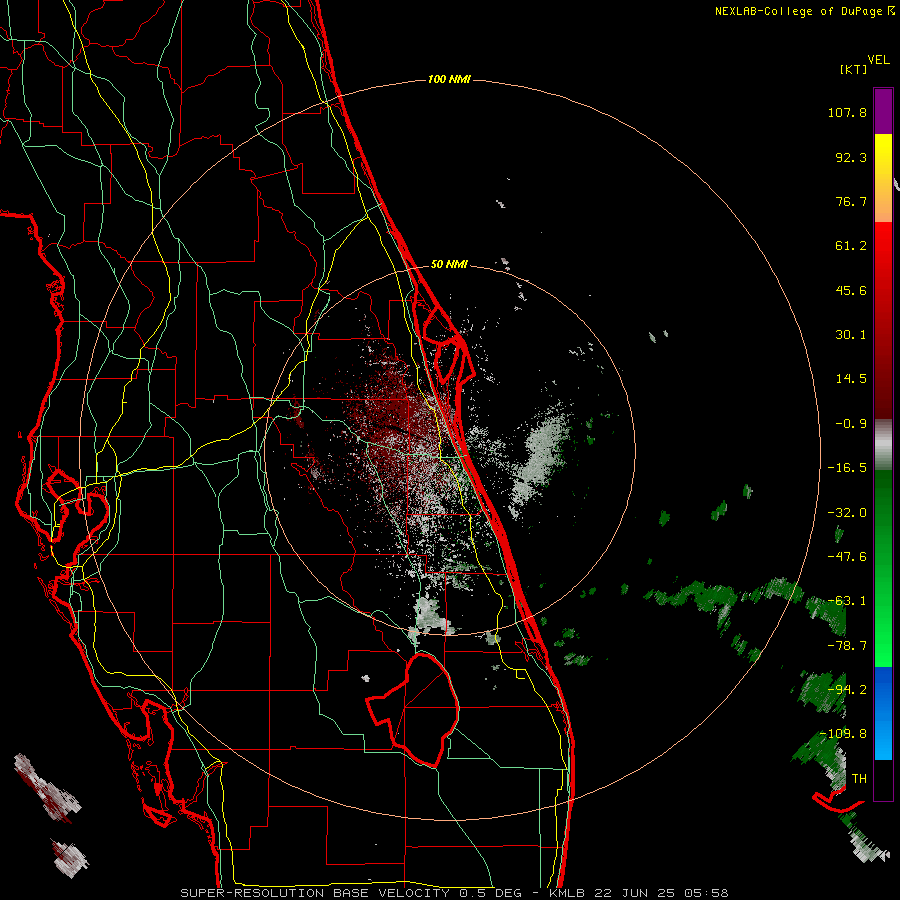Screen dimensions: 900x900
Task: Click the 100 NMI range ring label
Action: [x=449, y=79]
